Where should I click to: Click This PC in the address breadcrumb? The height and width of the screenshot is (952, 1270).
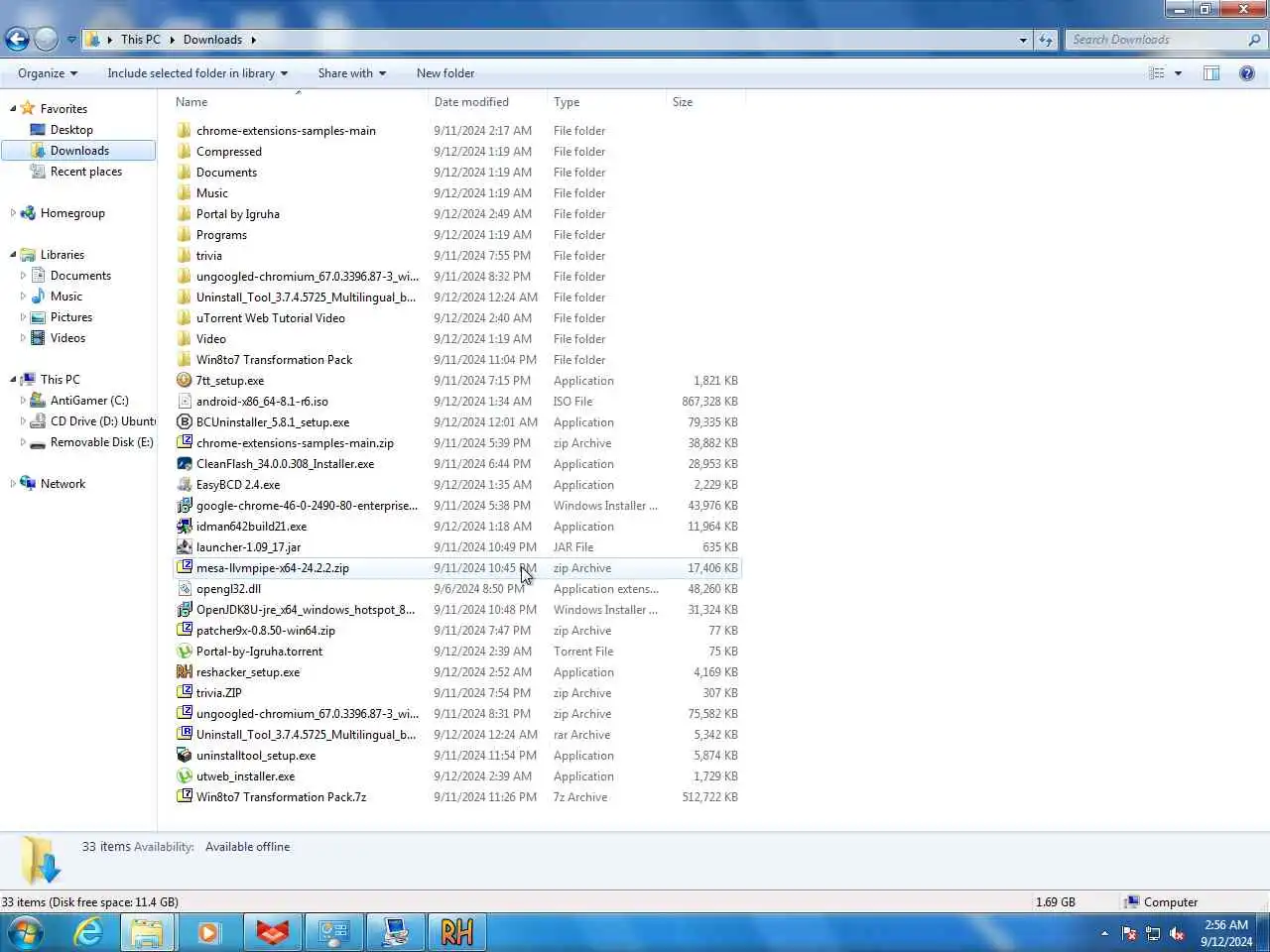pos(140,40)
